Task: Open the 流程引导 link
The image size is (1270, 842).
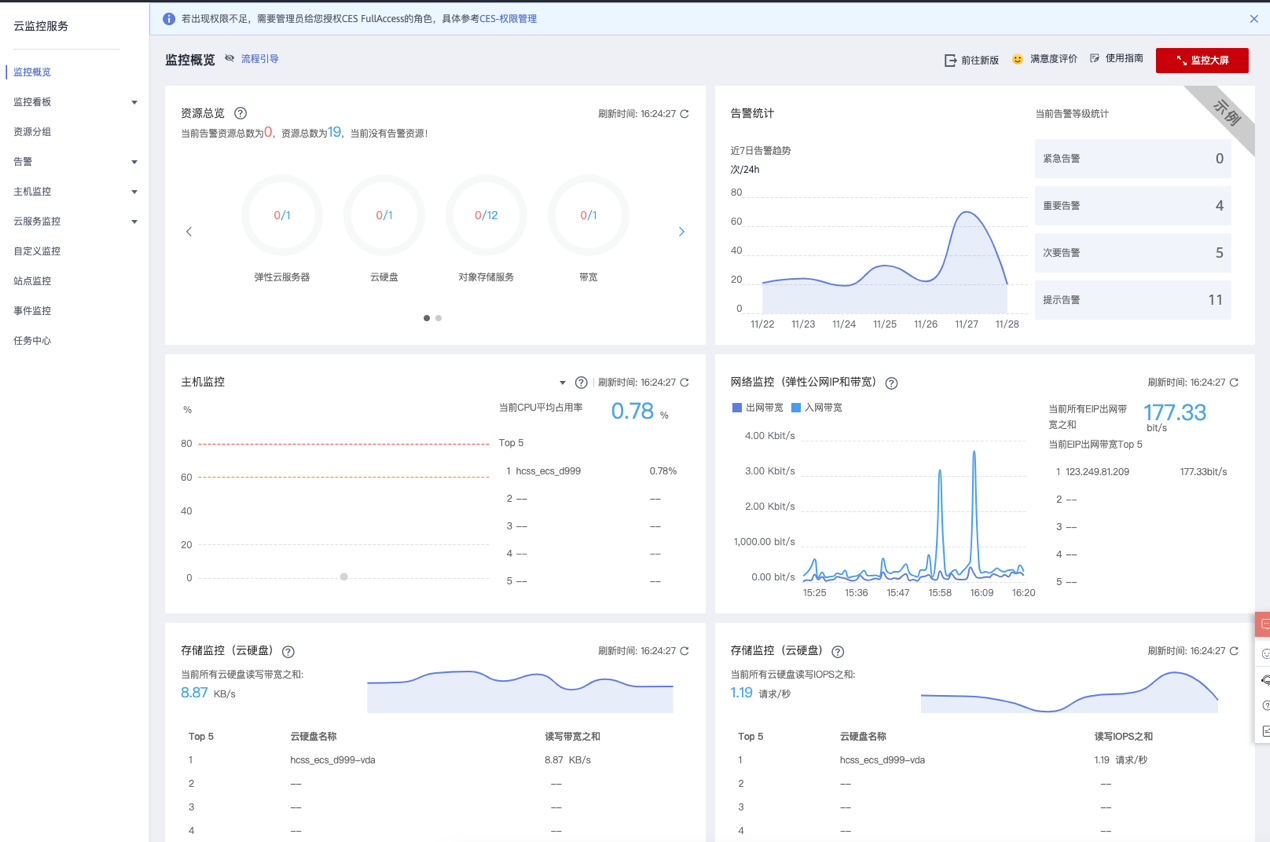Action: 260,59
